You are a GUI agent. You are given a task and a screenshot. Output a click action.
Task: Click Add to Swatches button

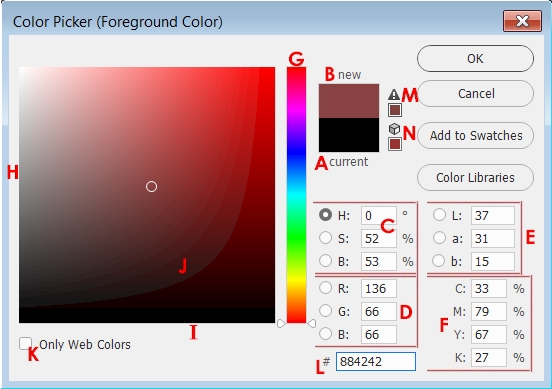tap(475, 136)
